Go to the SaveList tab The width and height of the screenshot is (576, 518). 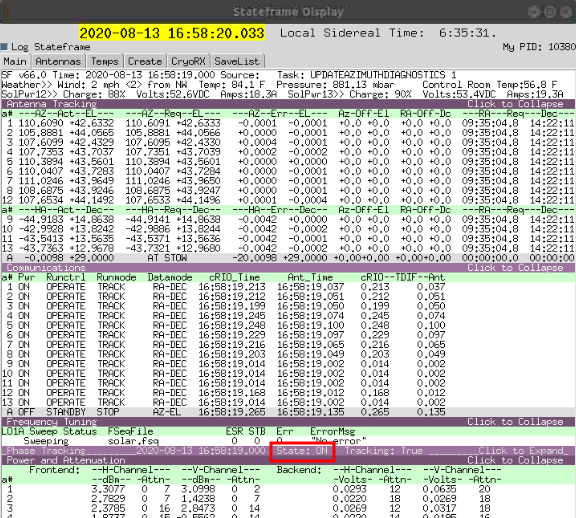[237, 61]
